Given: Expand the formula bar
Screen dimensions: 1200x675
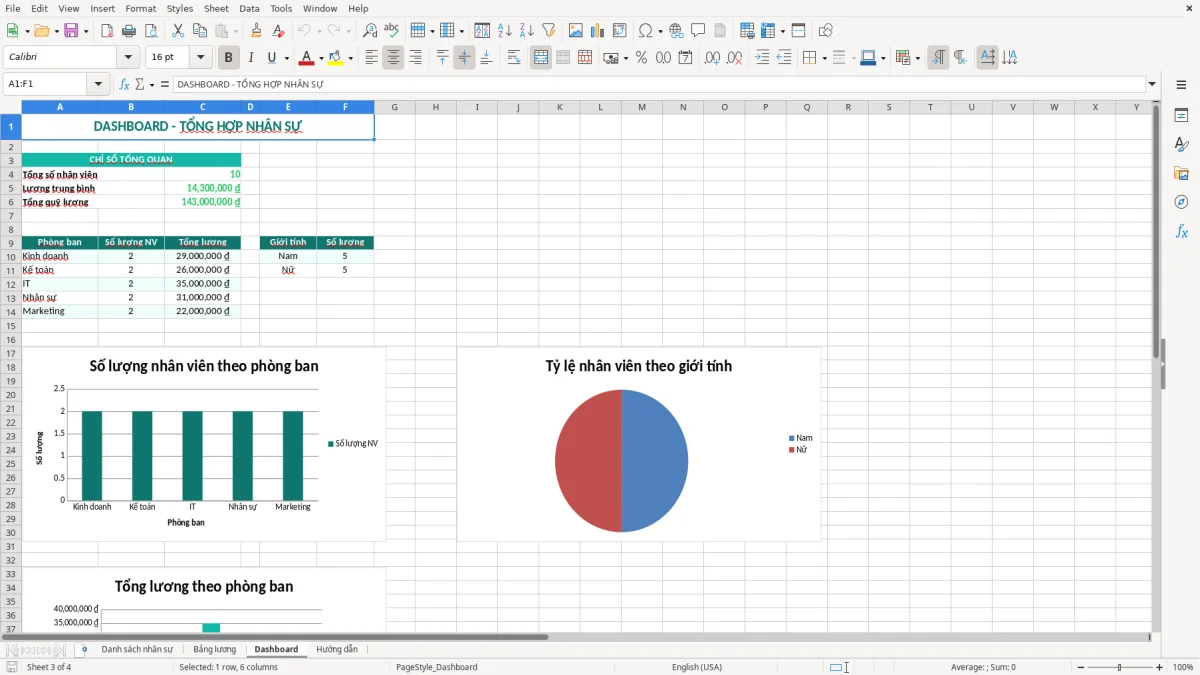Looking at the screenshot, I should (1152, 84).
